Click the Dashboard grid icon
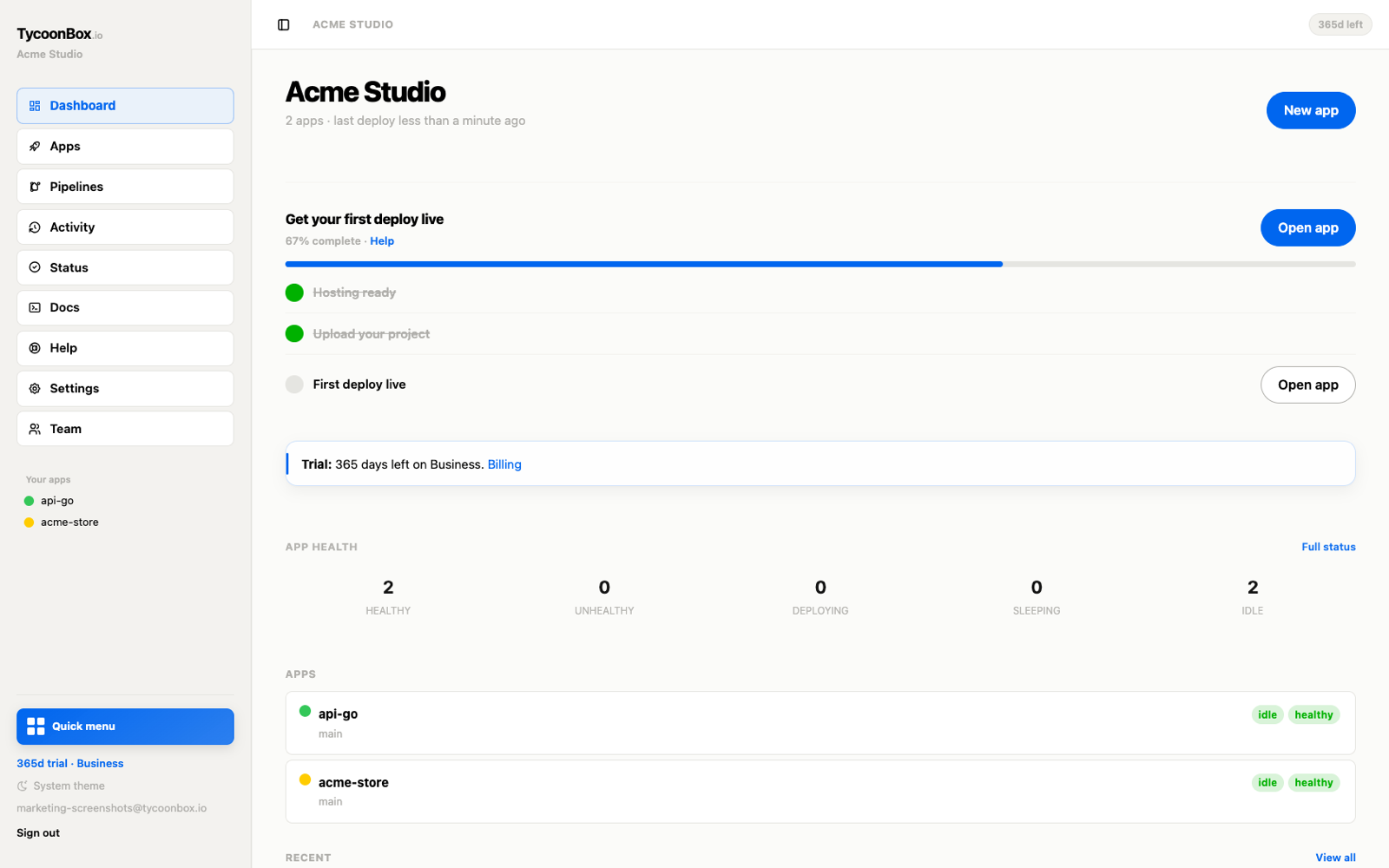The width and height of the screenshot is (1389, 868). tap(35, 106)
